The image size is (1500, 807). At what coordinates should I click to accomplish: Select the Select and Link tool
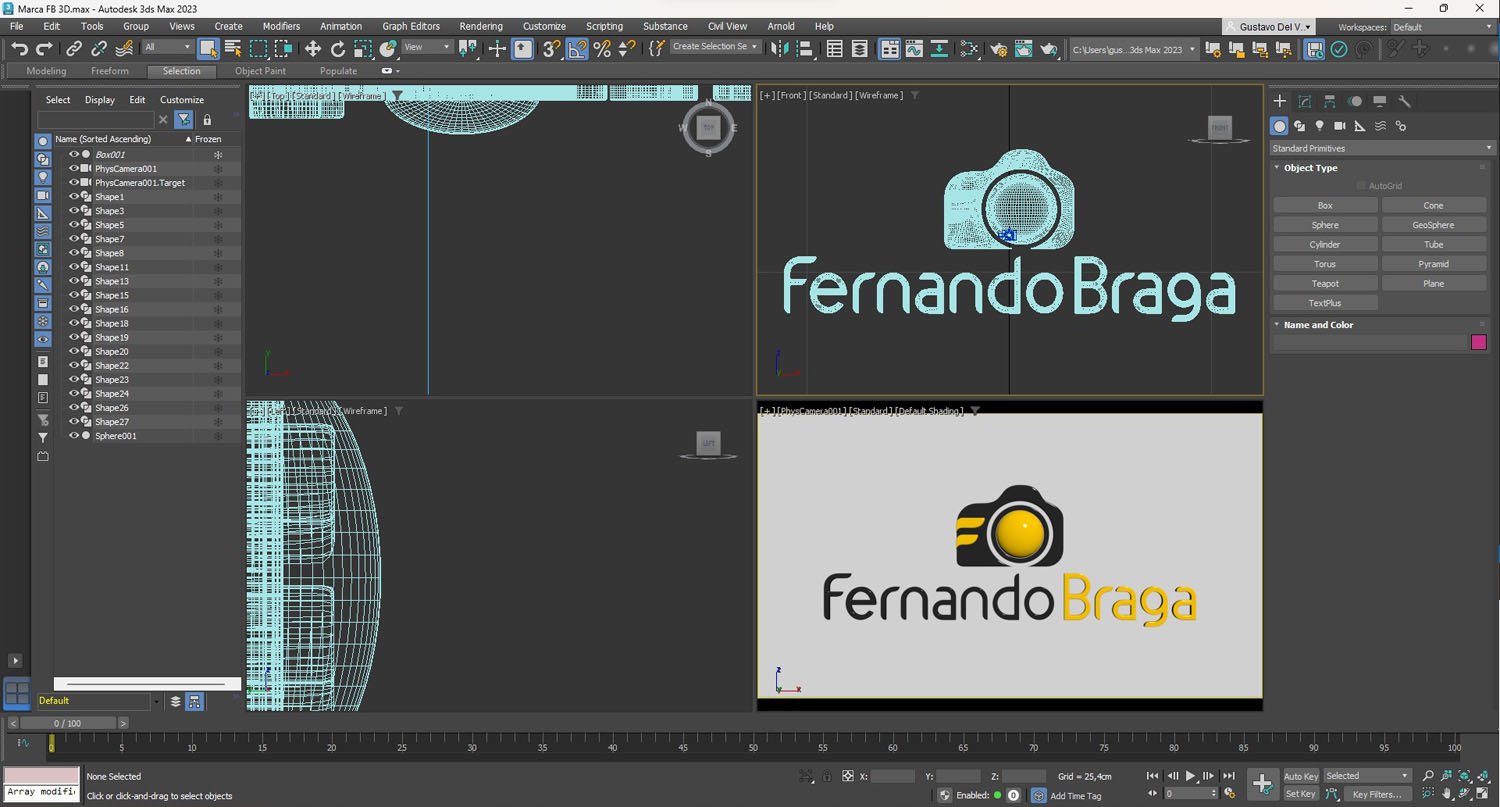tap(75, 48)
